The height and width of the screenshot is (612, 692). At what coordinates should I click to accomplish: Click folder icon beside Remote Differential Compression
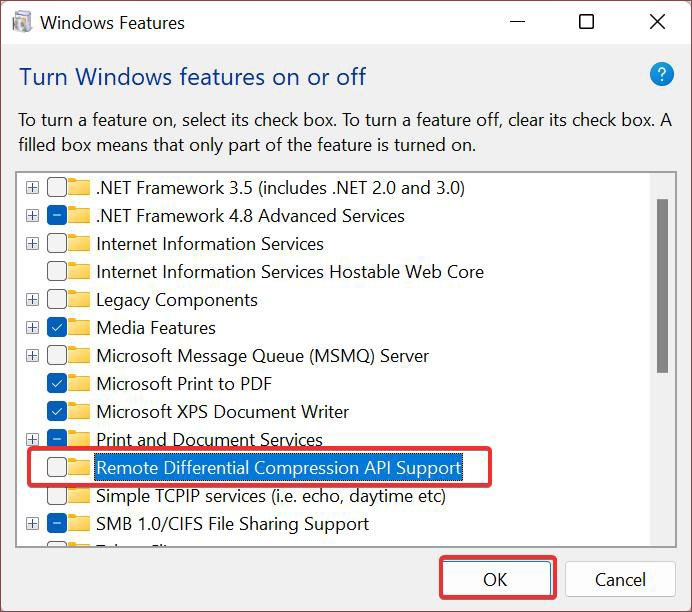click(79, 467)
